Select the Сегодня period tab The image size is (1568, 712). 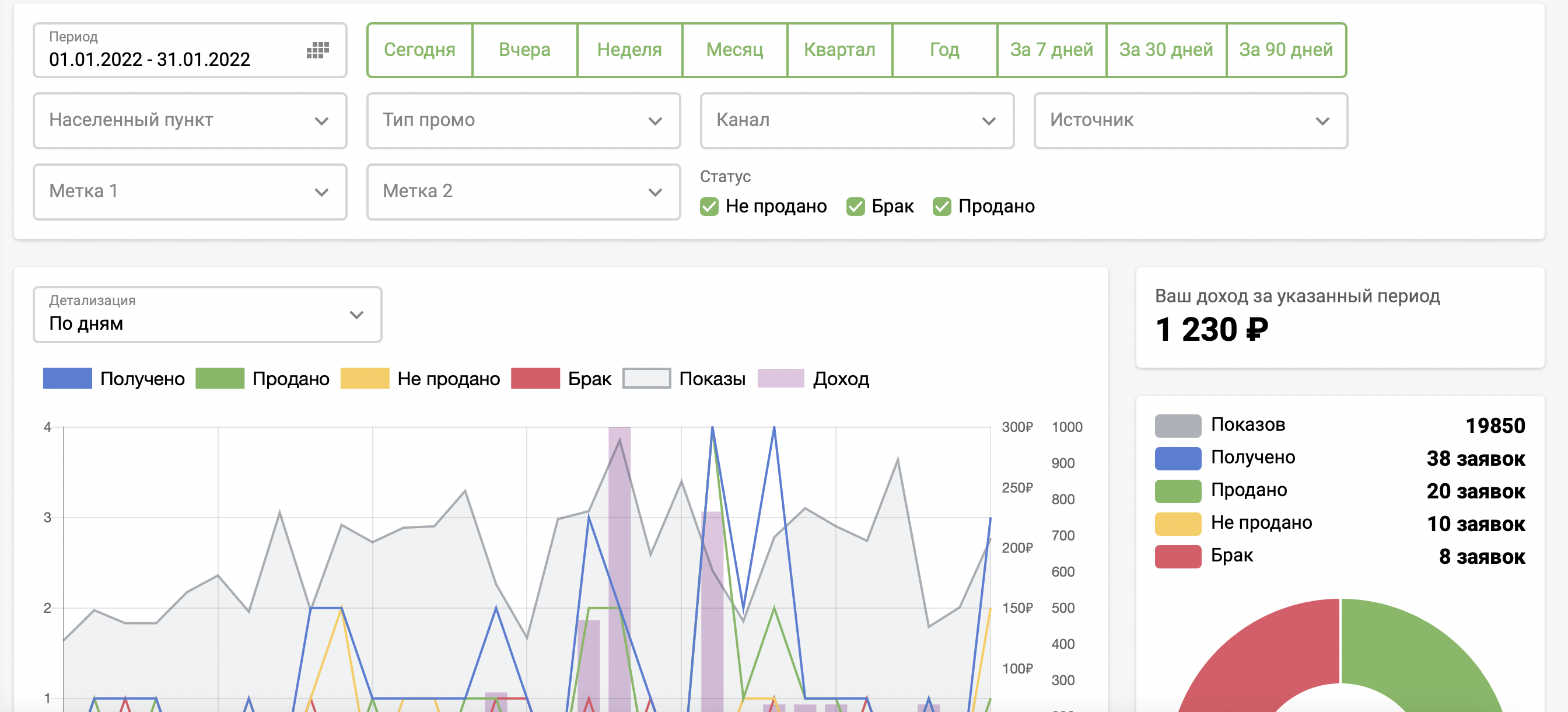pyautogui.click(x=419, y=50)
